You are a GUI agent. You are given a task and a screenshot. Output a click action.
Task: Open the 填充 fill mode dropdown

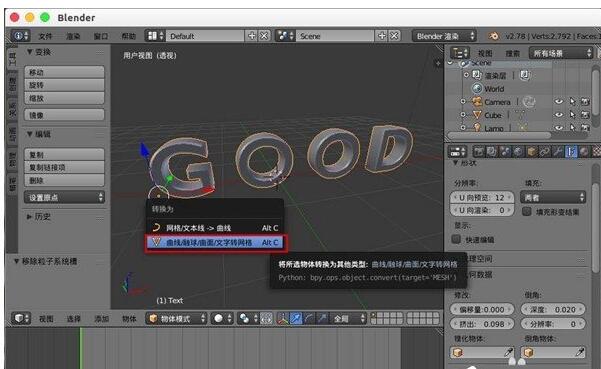click(553, 197)
